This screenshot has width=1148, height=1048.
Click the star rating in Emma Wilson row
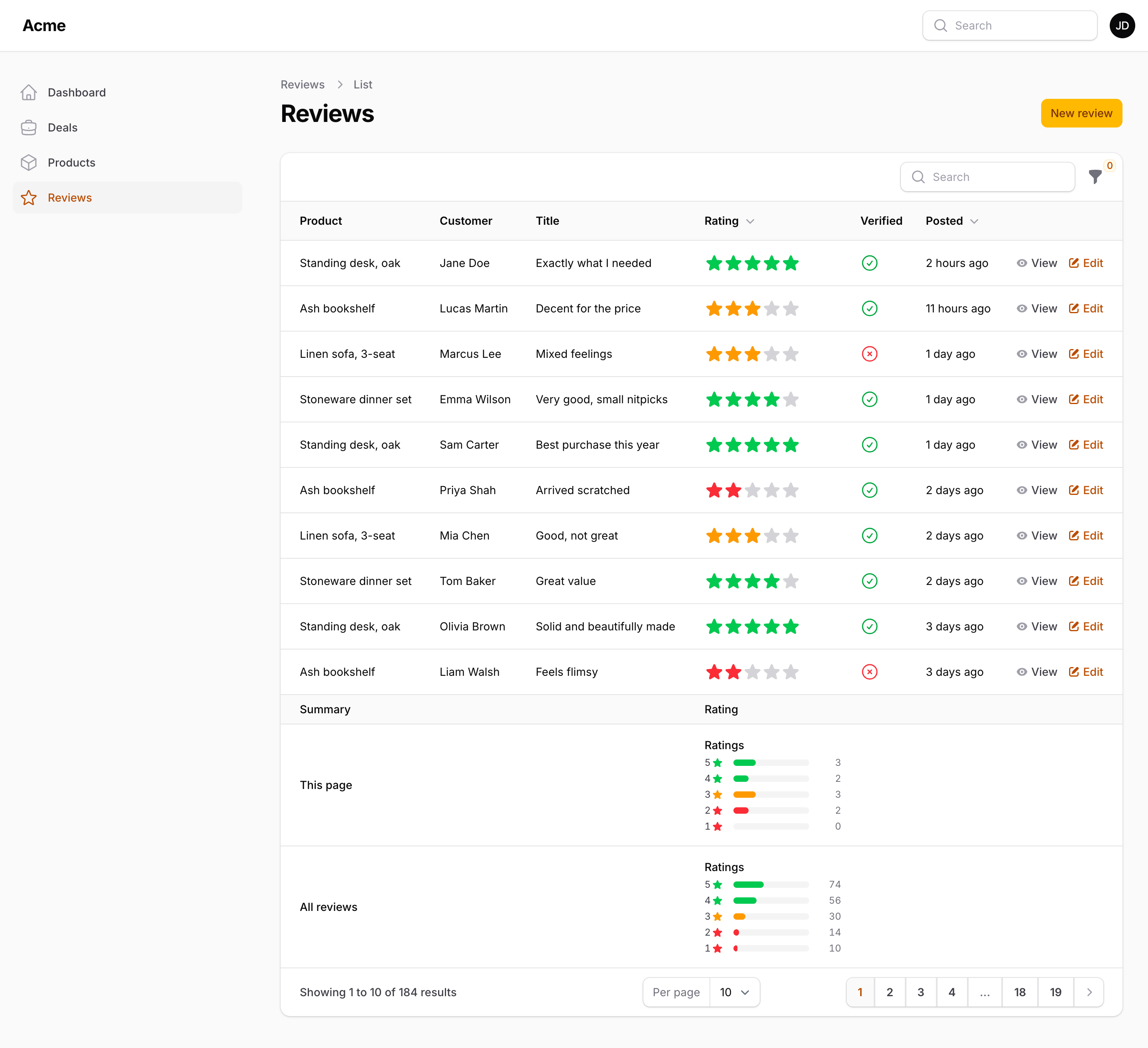(752, 399)
